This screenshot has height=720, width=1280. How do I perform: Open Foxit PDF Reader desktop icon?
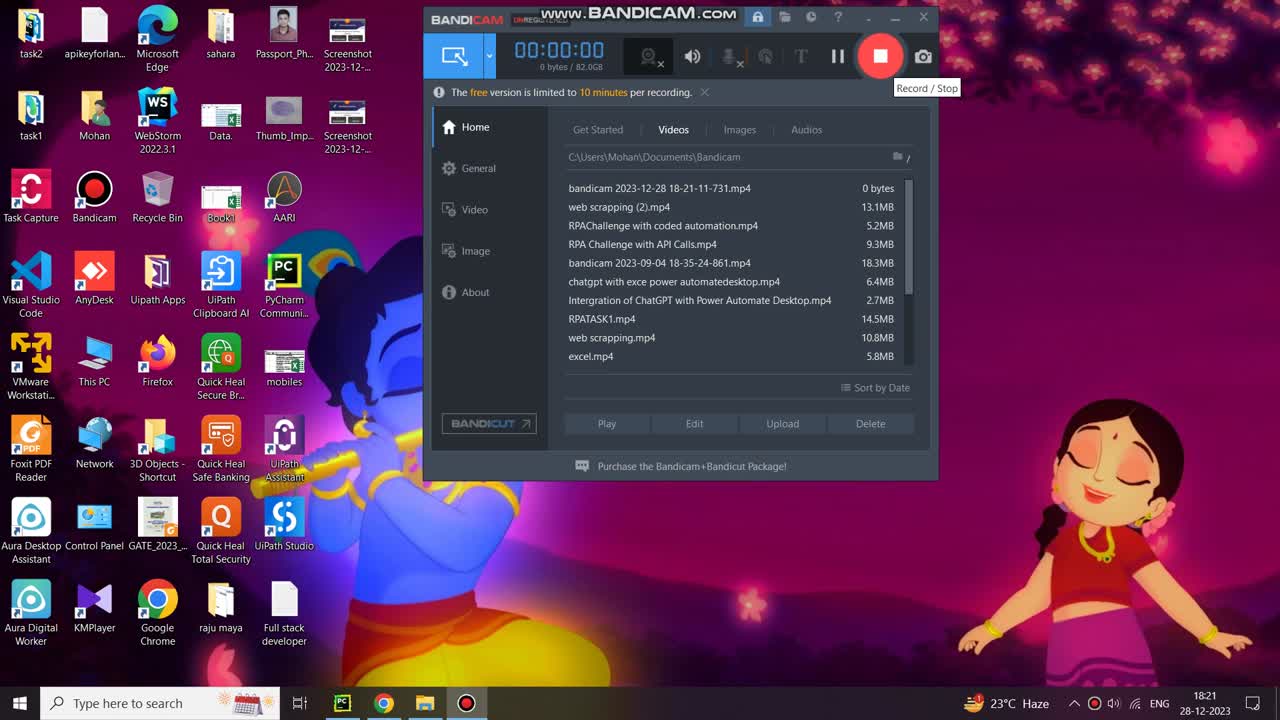pos(31,450)
